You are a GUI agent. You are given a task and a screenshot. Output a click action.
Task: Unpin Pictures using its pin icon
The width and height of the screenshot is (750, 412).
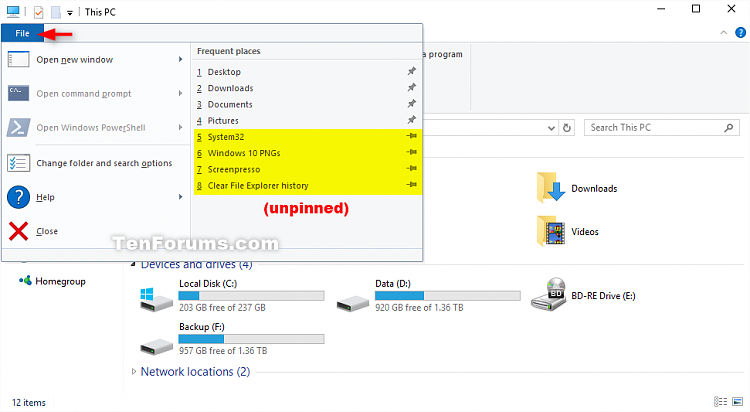[411, 120]
